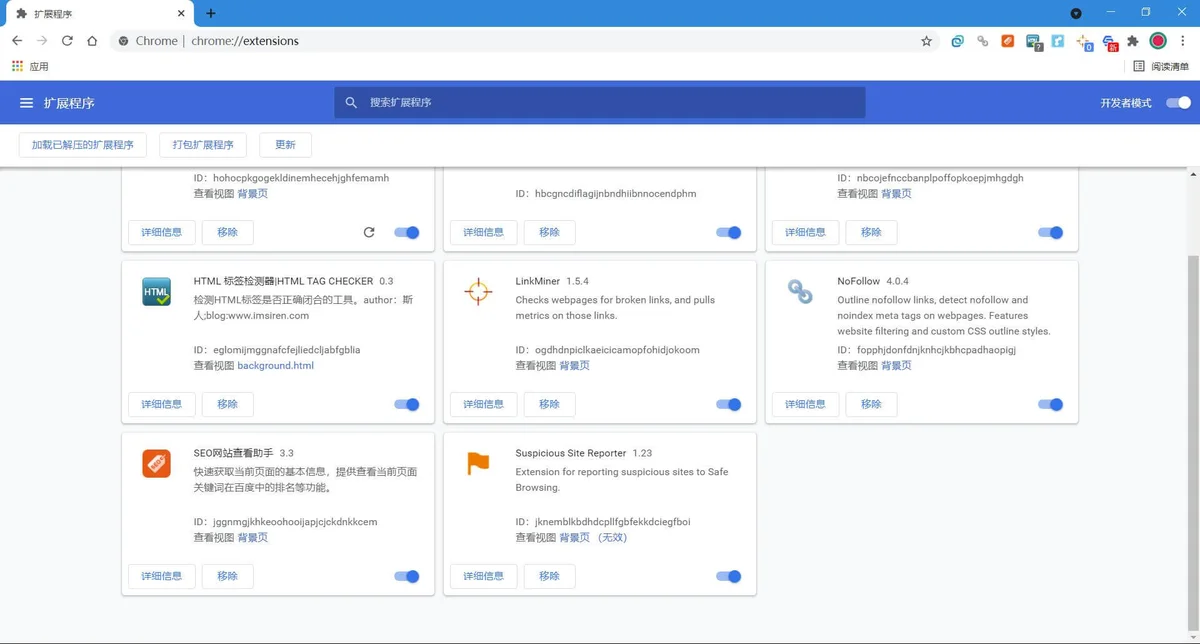Disable the HTML TAG CHECKER extension
The height and width of the screenshot is (644, 1200).
pos(406,404)
